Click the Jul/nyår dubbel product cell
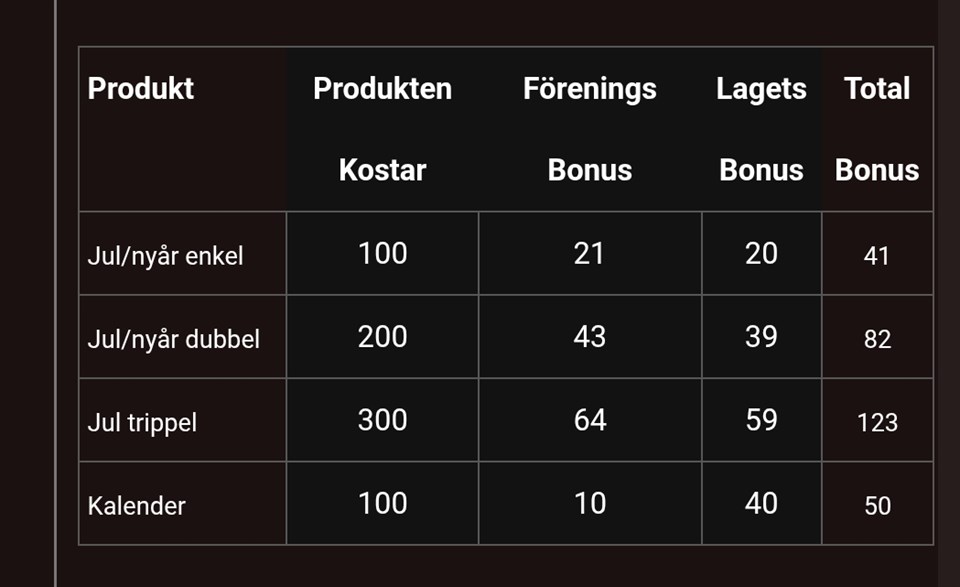Viewport: 960px width, 587px height. coord(173,339)
